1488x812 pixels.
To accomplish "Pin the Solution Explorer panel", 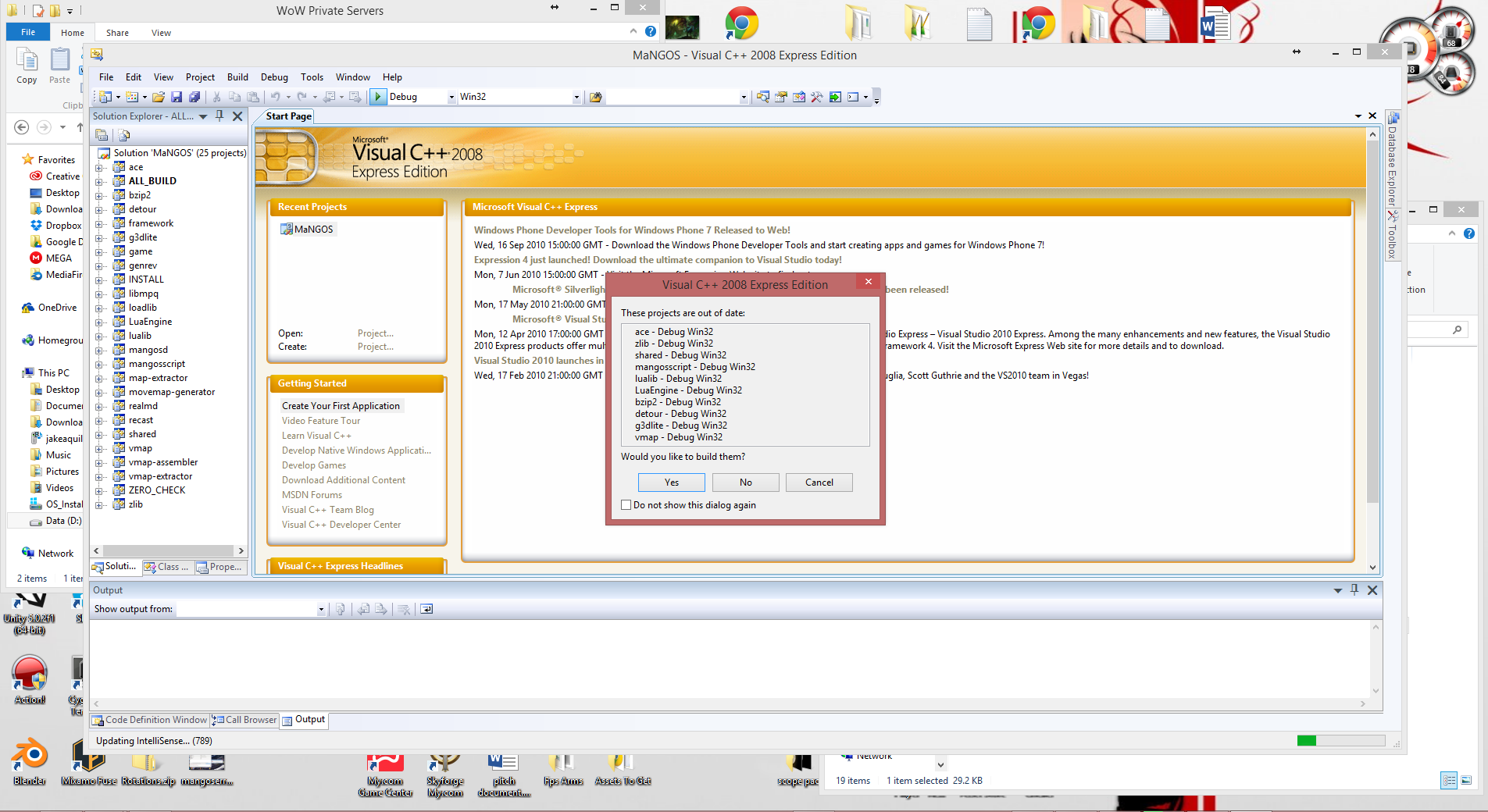I will (x=219, y=116).
